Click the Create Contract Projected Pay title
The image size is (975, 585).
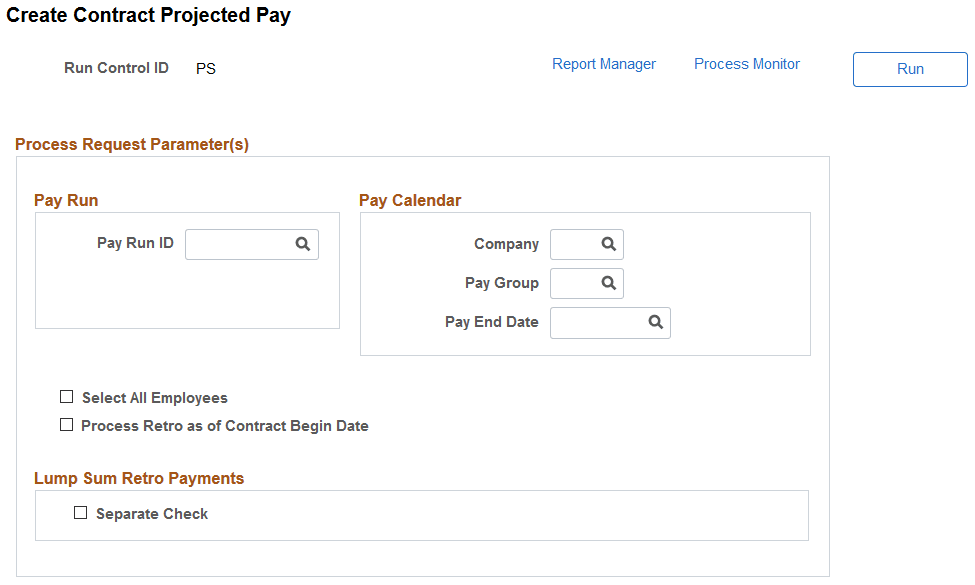(x=148, y=15)
